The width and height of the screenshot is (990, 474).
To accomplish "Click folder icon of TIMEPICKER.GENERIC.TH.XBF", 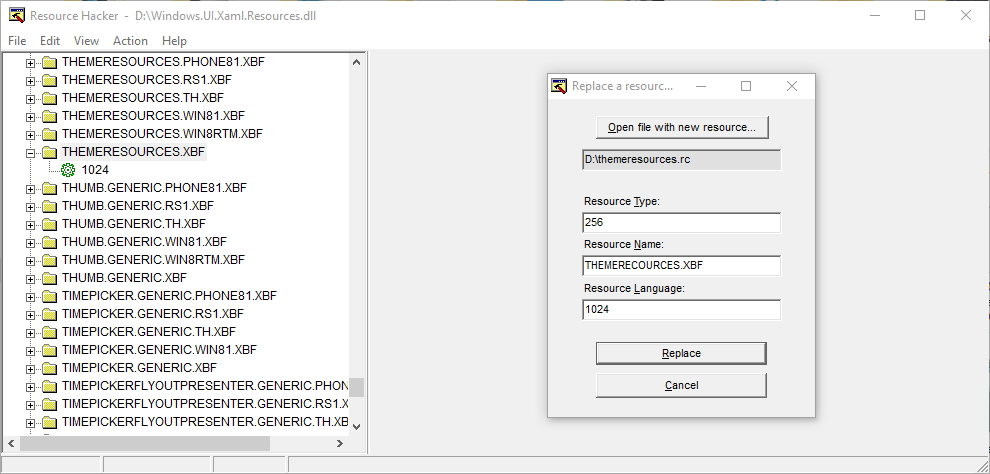I will [x=49, y=332].
